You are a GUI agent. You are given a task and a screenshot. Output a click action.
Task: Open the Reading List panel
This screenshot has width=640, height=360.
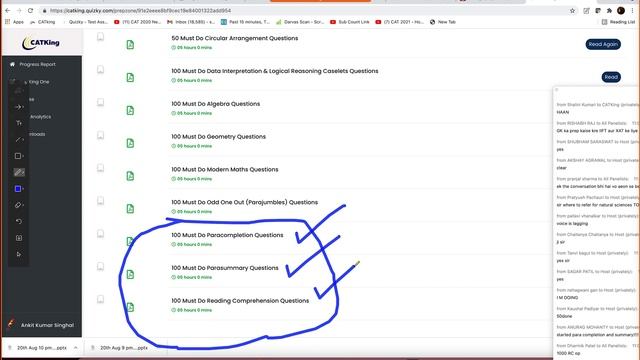(618, 22)
